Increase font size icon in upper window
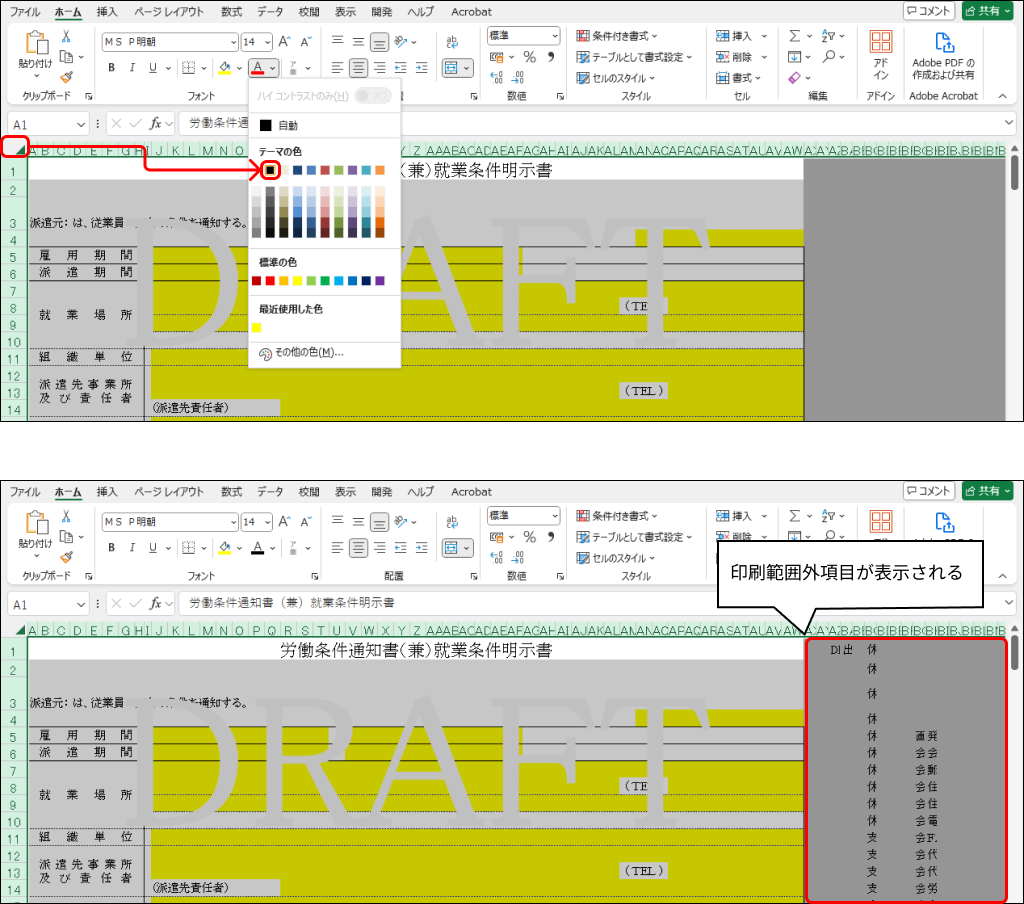 tap(285, 42)
